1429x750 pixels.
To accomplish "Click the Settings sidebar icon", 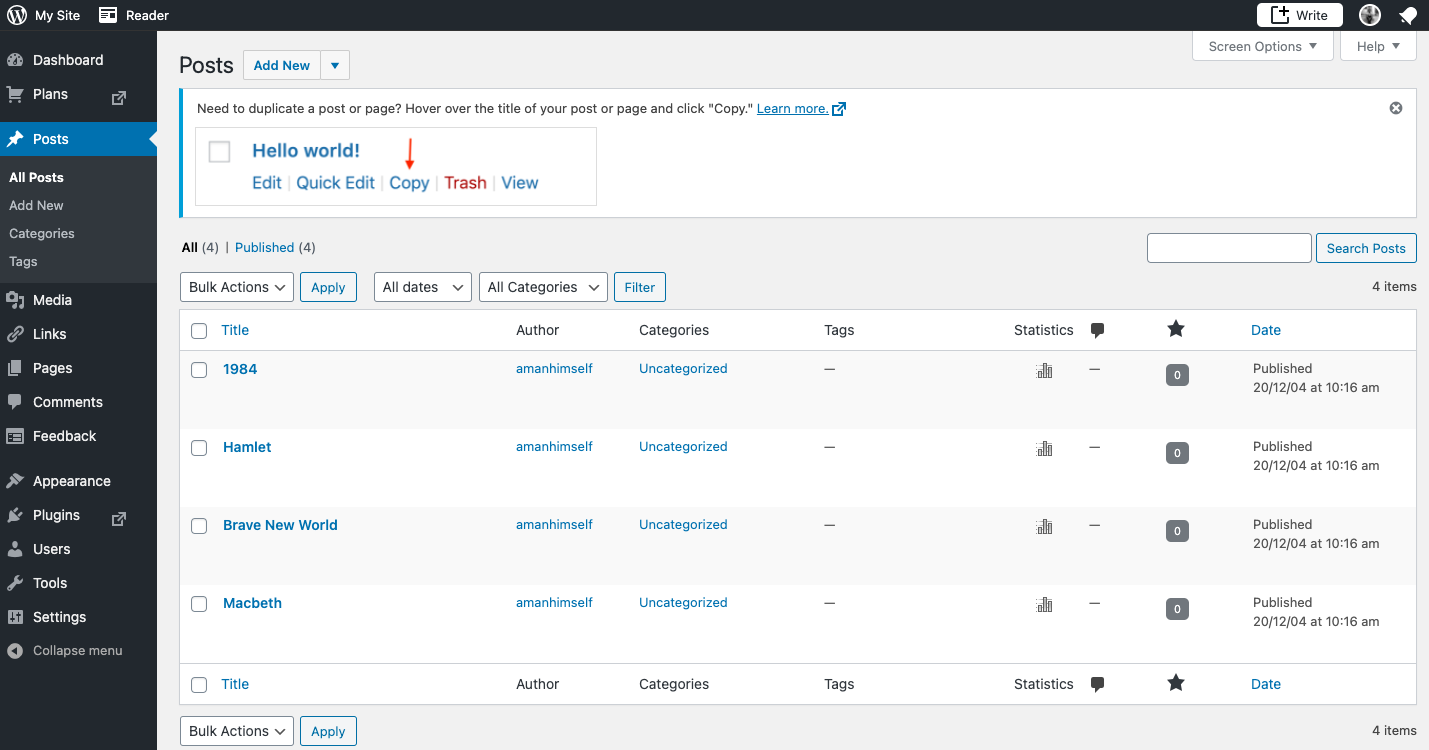I will pyautogui.click(x=15, y=617).
